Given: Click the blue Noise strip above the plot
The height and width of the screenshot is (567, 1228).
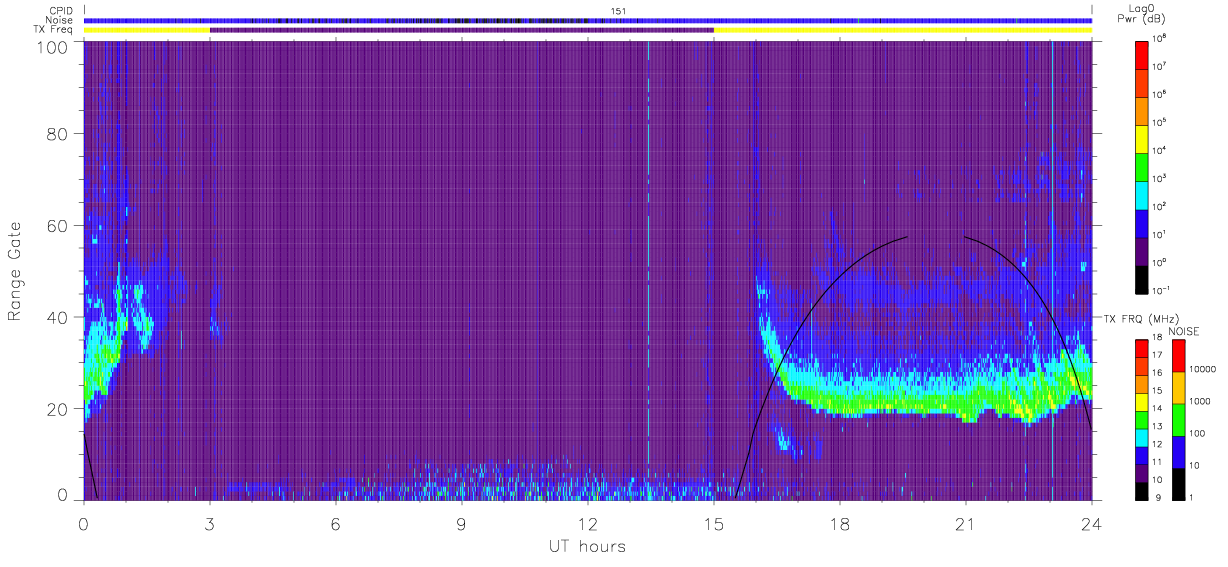Looking at the screenshot, I should (588, 20).
